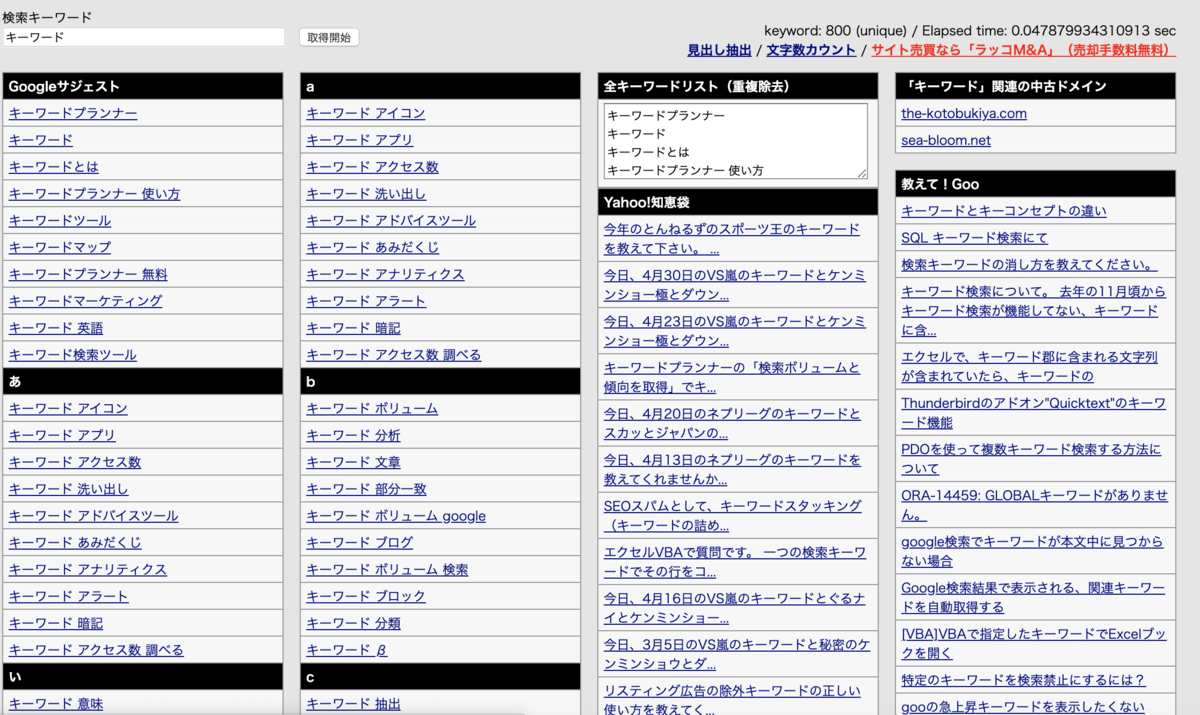Image resolution: width=1200 pixels, height=715 pixels.
Task: Open 検索キーワードの消し方を教えてください link
Action: (x=1029, y=265)
